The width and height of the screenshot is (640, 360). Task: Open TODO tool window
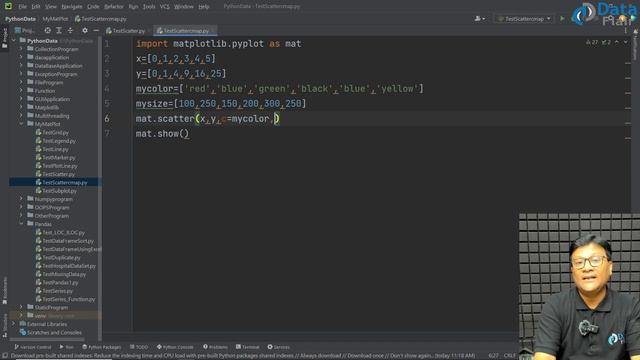click(139, 347)
